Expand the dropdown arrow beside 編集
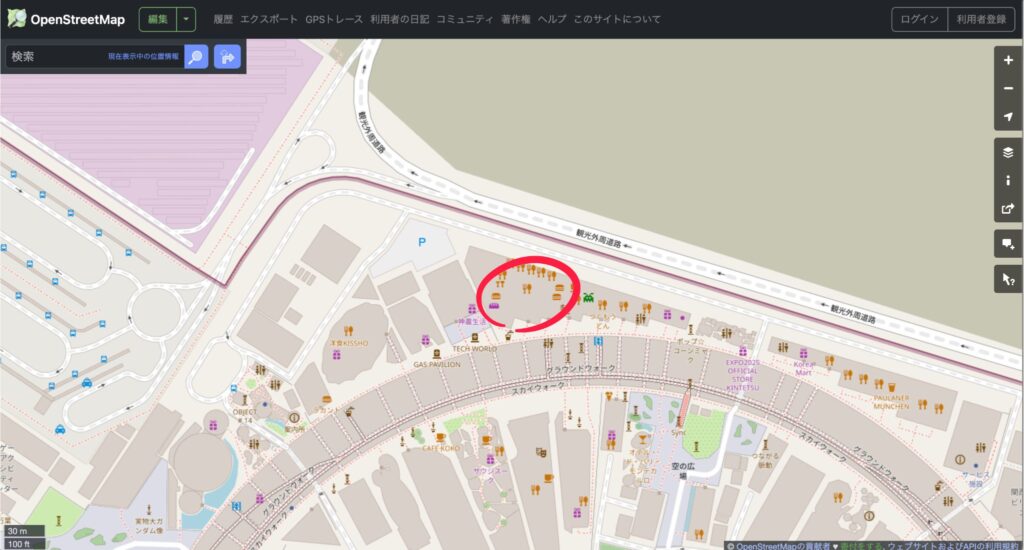The image size is (1024, 550). (186, 20)
